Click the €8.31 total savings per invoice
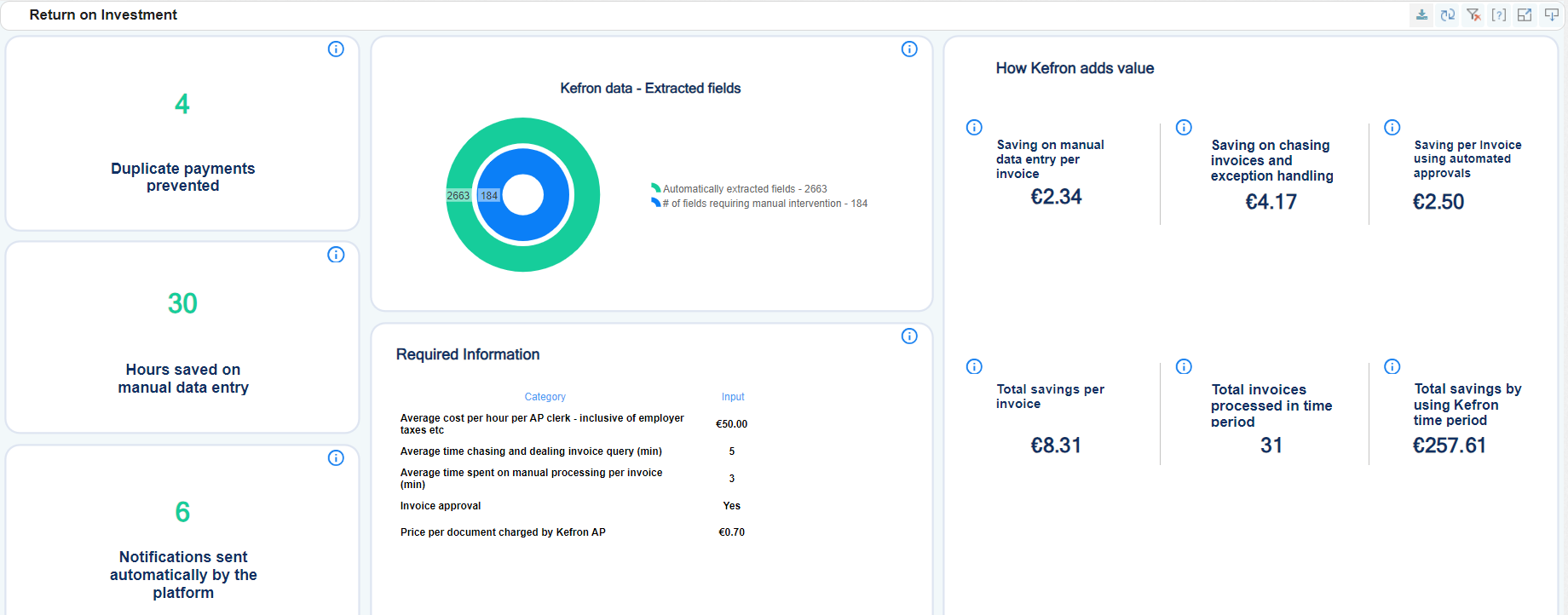The image size is (1568, 615). [x=1056, y=445]
